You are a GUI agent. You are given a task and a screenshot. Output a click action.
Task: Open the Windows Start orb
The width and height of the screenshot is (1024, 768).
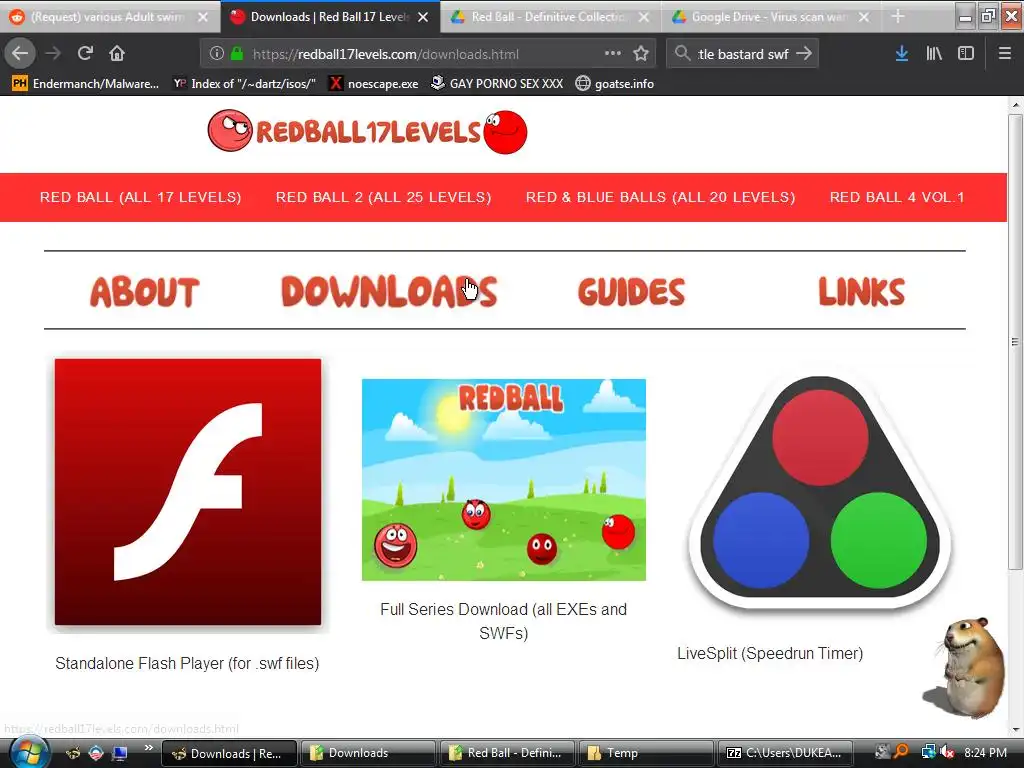[x=29, y=752]
